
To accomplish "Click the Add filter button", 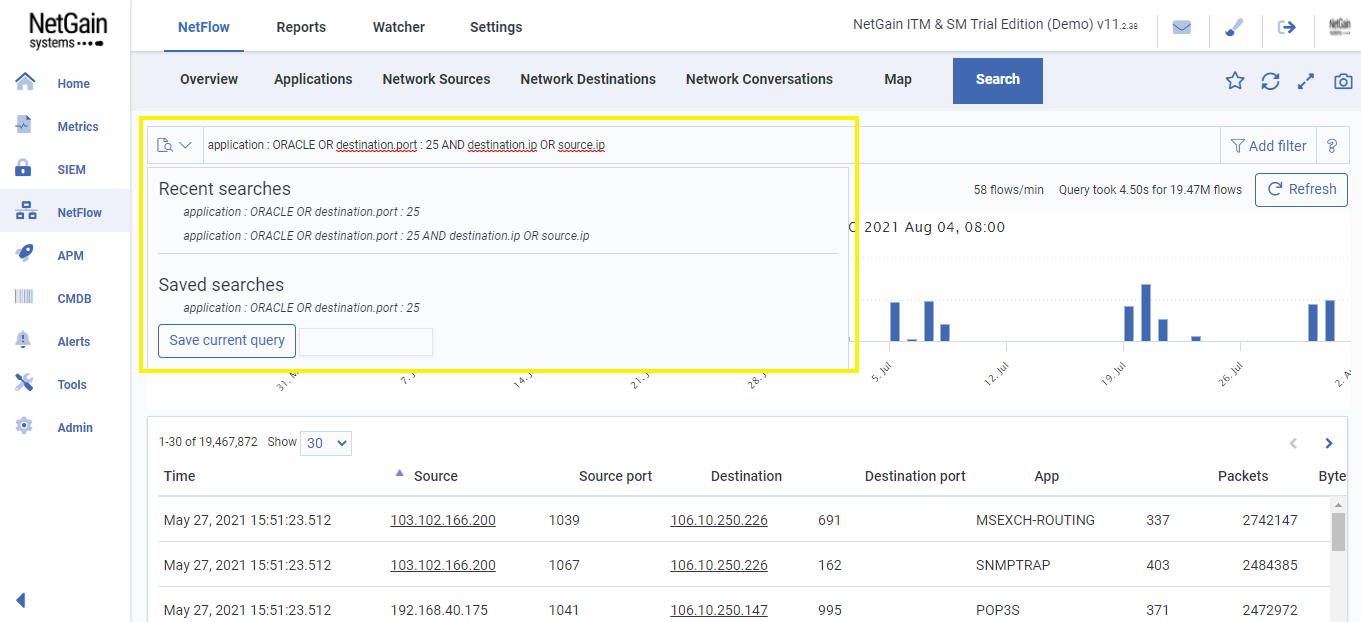I will coord(1268,145).
